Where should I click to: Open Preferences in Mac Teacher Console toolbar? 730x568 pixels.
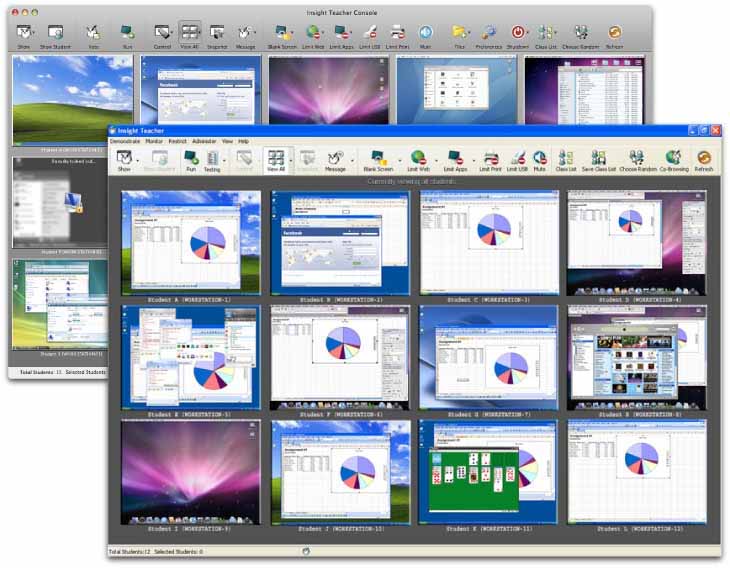click(x=489, y=34)
